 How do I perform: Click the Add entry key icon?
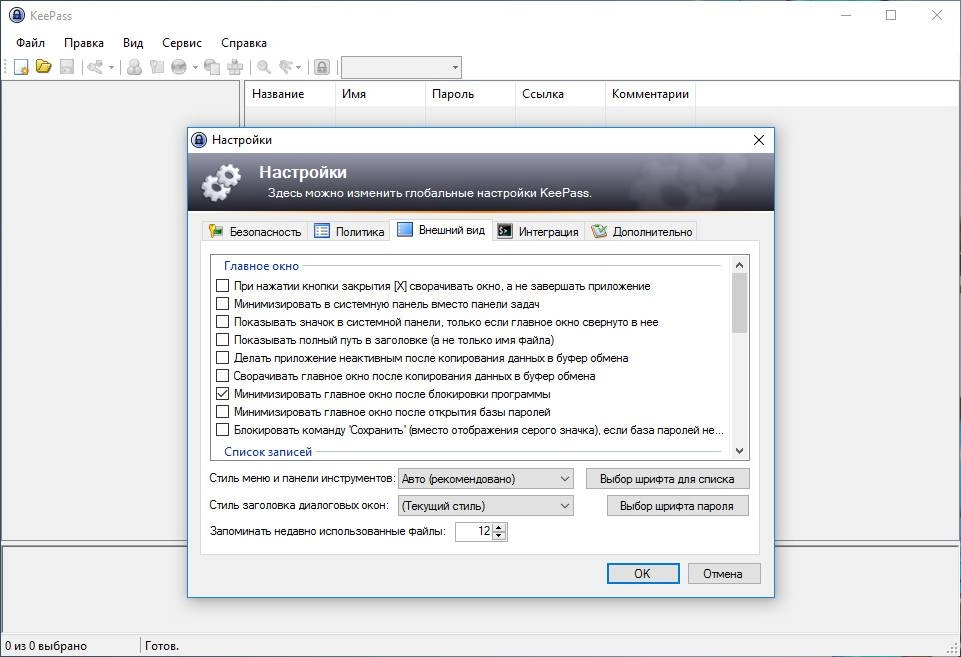[x=95, y=67]
